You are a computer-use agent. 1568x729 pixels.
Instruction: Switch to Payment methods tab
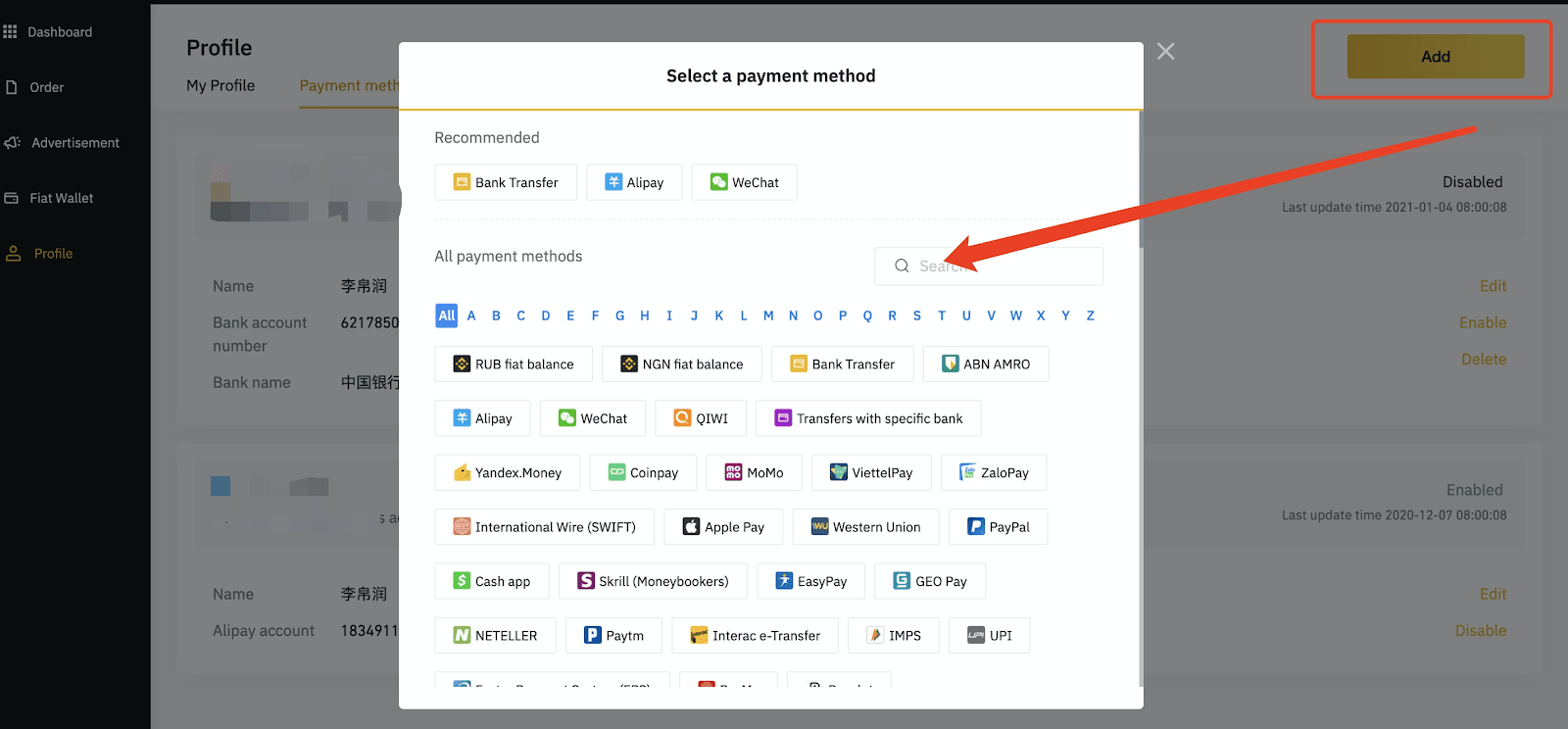pos(350,86)
